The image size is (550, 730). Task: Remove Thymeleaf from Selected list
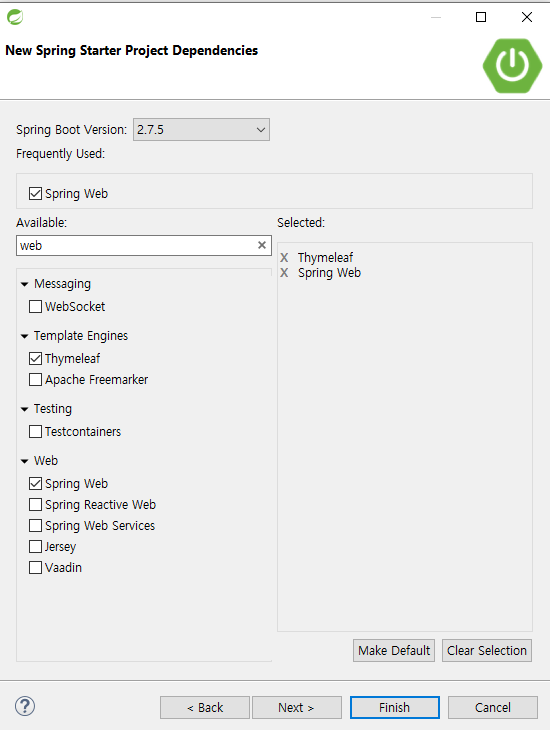tap(284, 257)
